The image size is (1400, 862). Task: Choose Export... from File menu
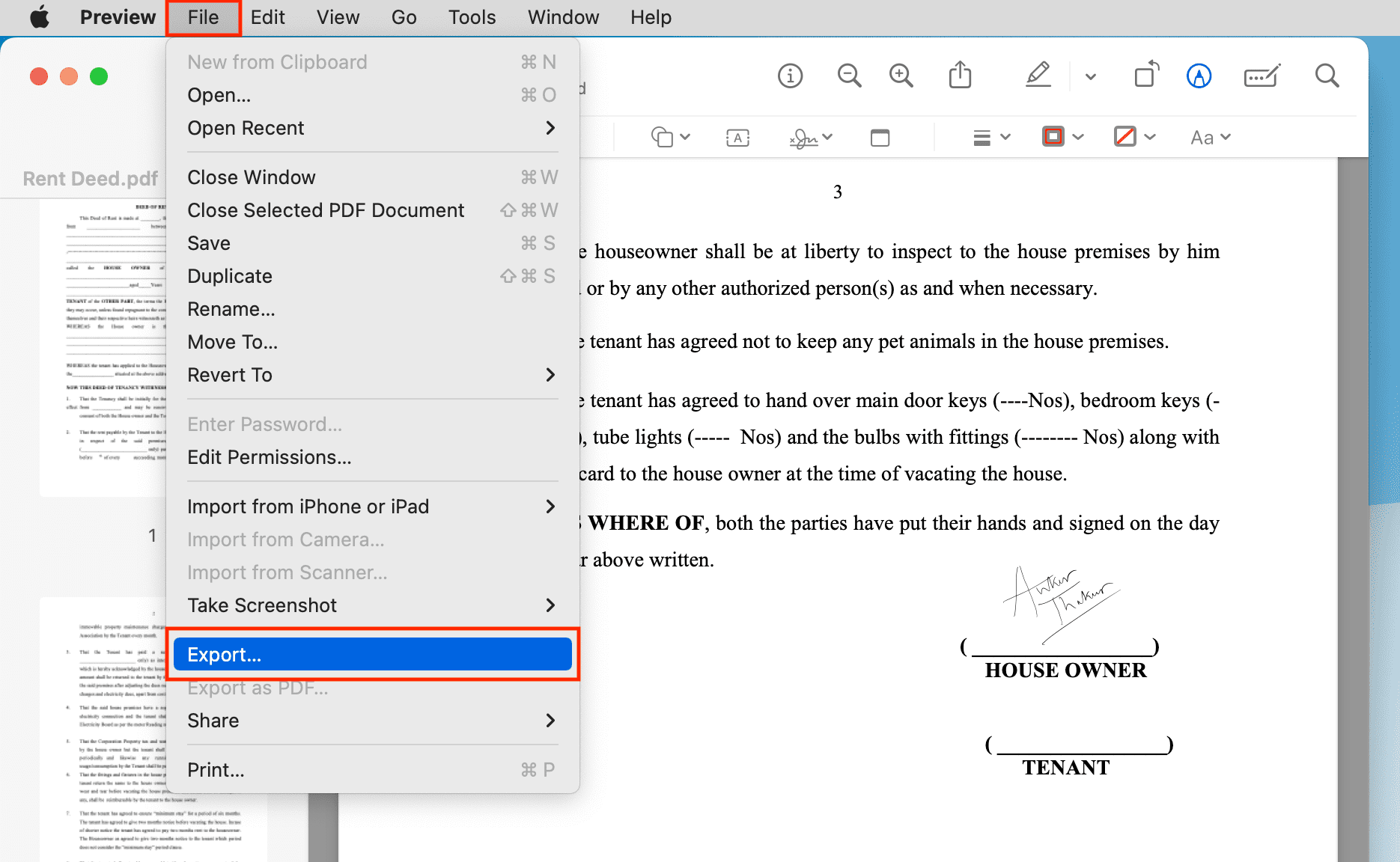pyautogui.click(x=372, y=655)
